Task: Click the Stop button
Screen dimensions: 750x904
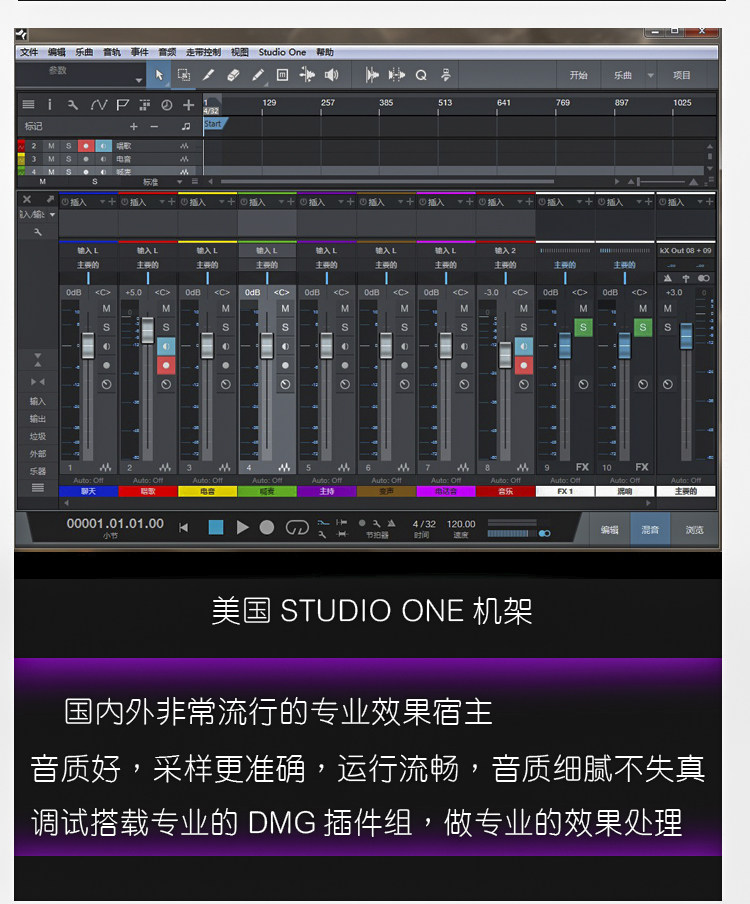Action: point(216,528)
